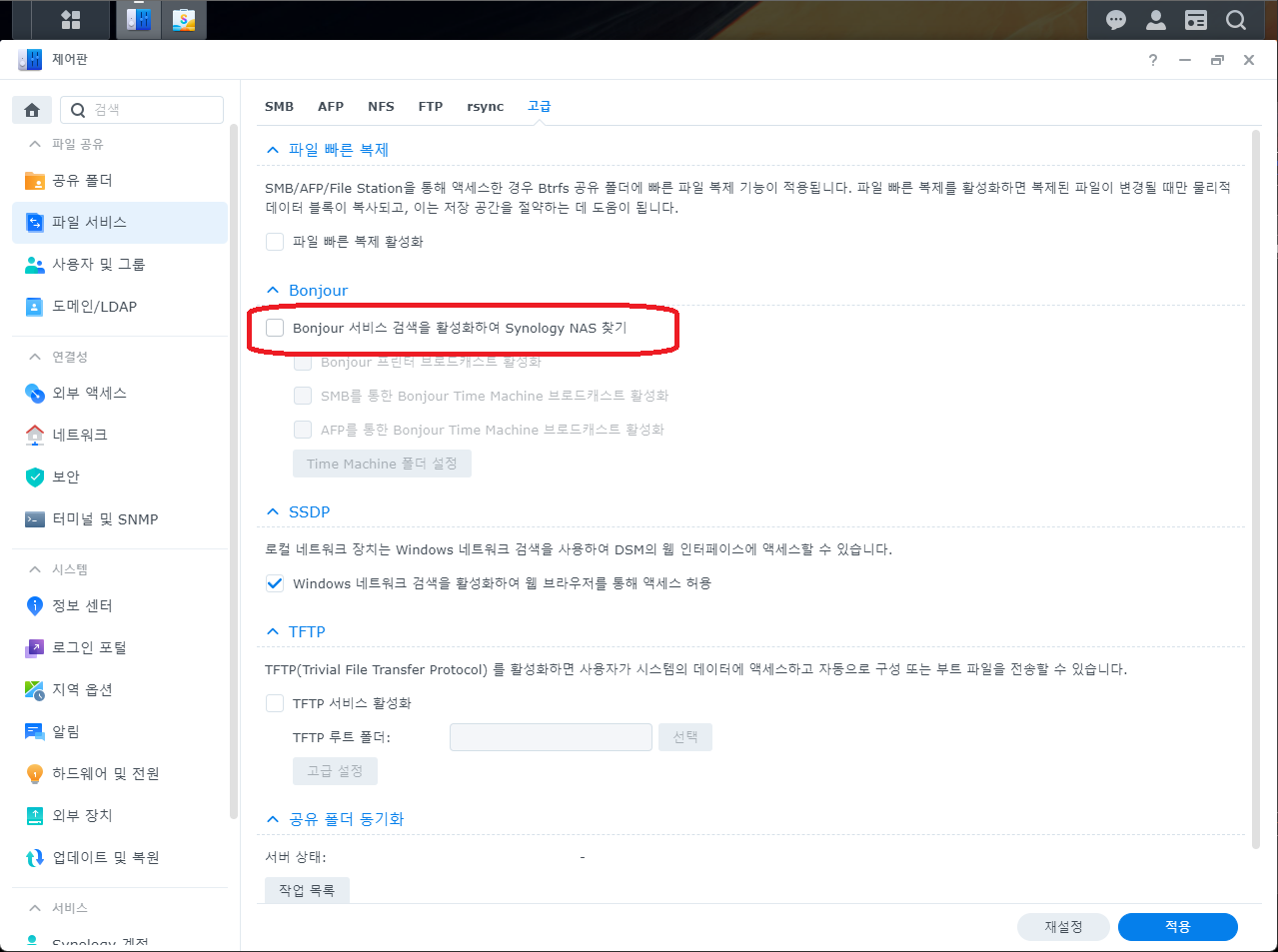This screenshot has height=952, width=1278.
Task: Focus the Control Panel 검색 field
Action: click(x=142, y=110)
